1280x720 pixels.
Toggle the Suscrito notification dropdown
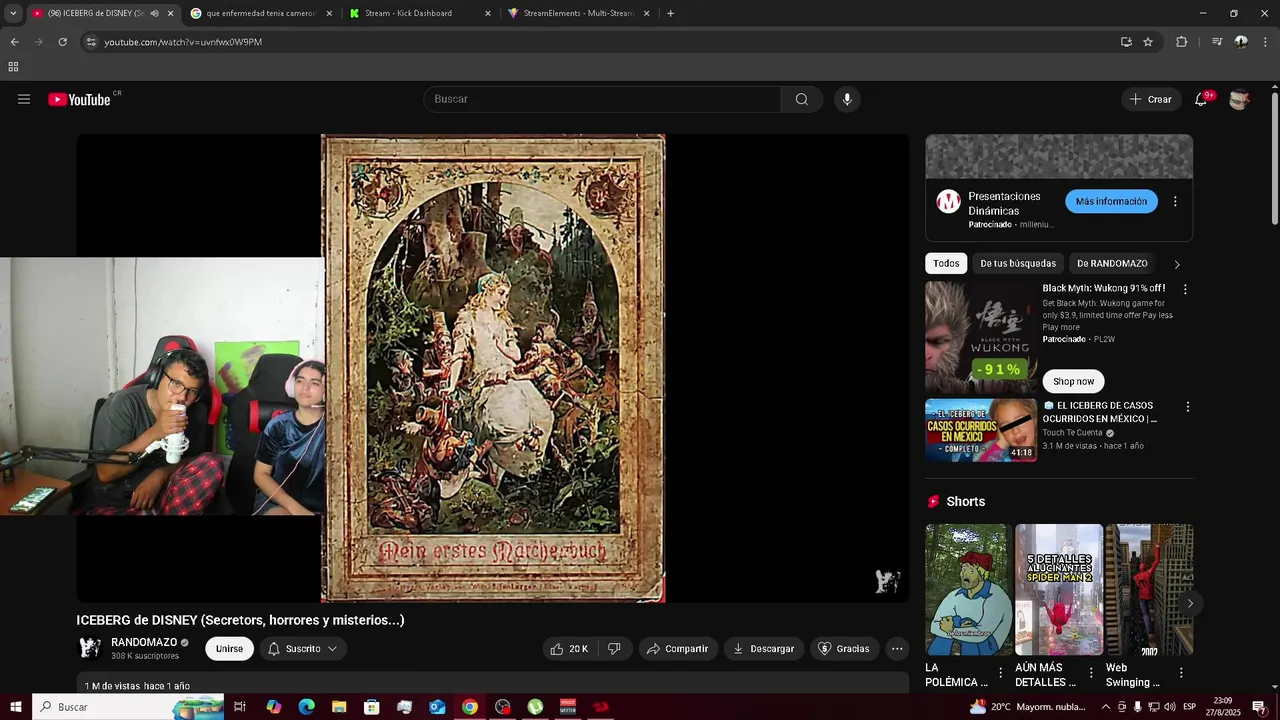(303, 649)
